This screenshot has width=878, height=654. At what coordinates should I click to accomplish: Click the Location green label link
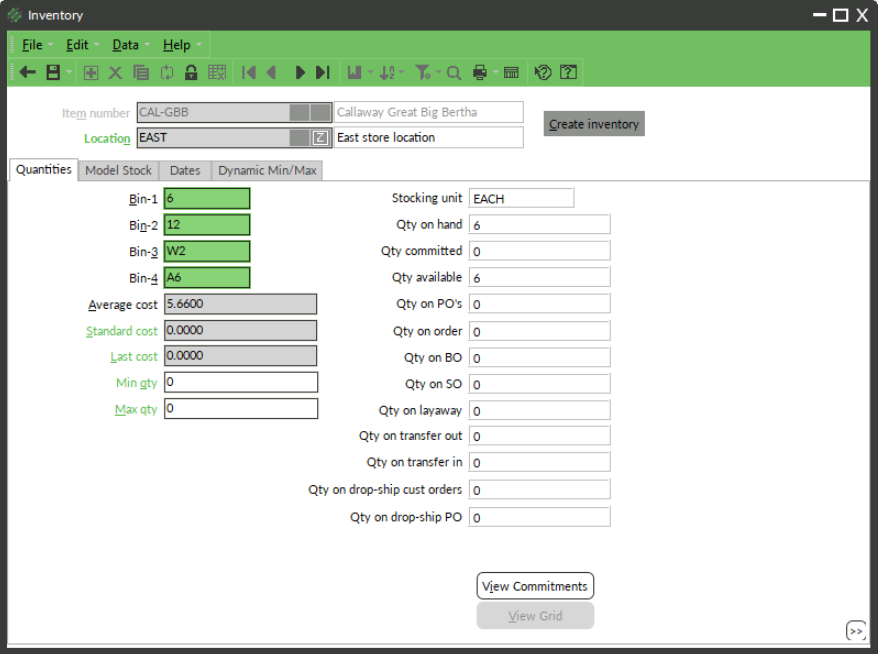pyautogui.click(x=107, y=138)
